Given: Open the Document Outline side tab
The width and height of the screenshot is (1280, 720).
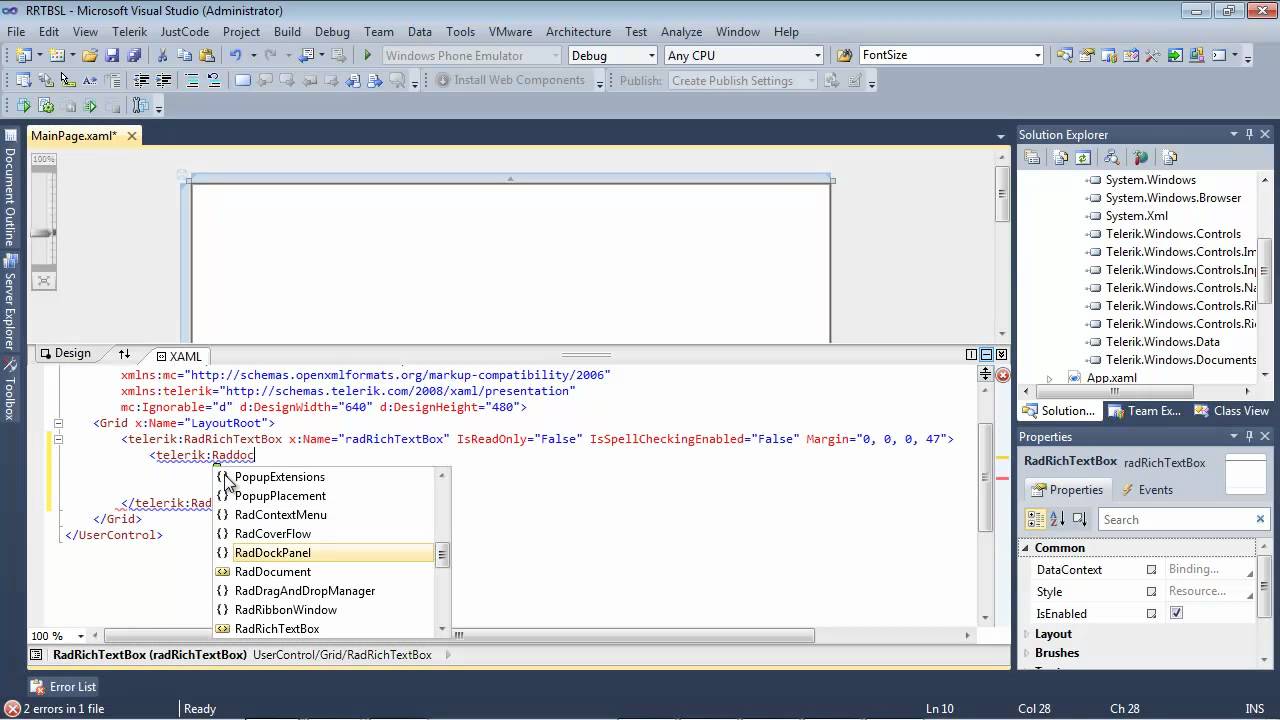Looking at the screenshot, I should [9, 186].
